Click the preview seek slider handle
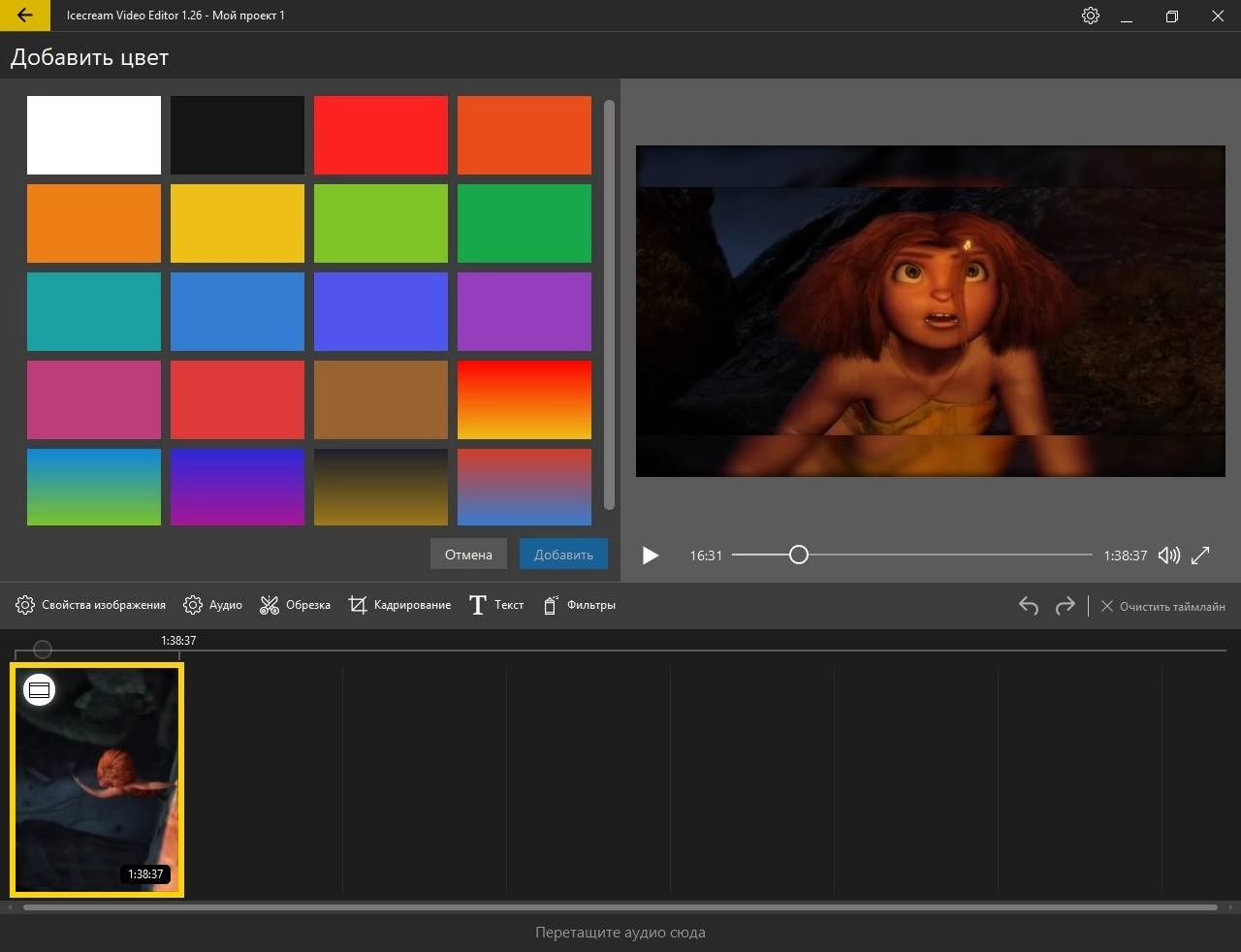Viewport: 1241px width, 952px height. coord(798,555)
